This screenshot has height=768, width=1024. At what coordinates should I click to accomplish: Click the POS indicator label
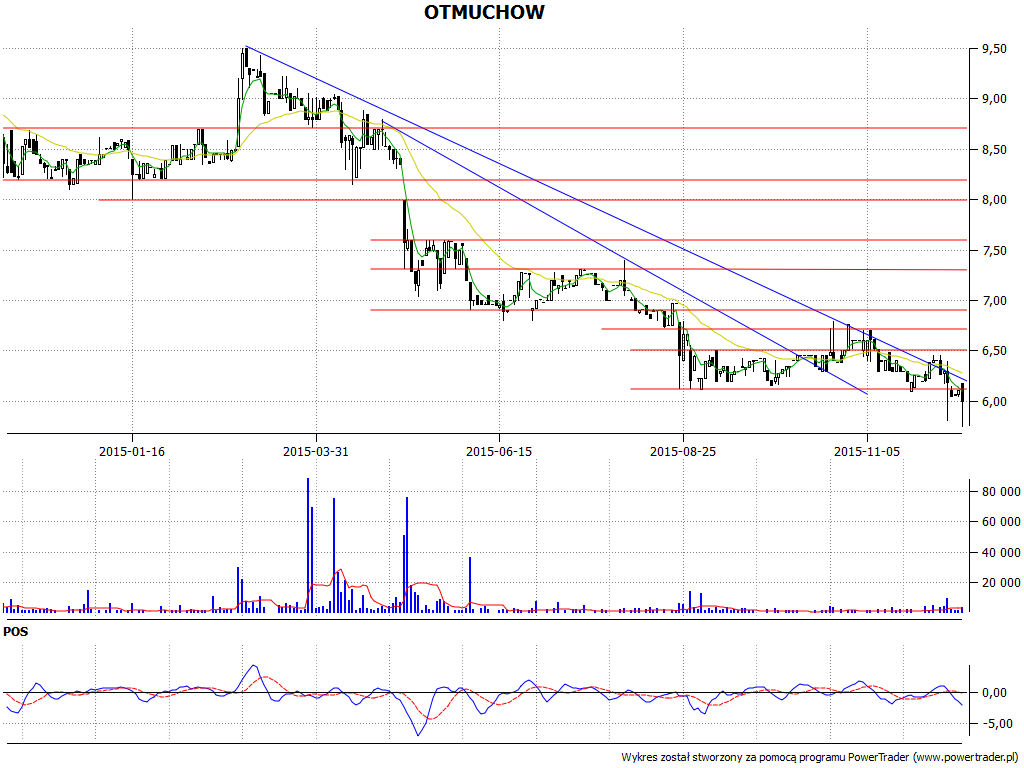[x=16, y=632]
